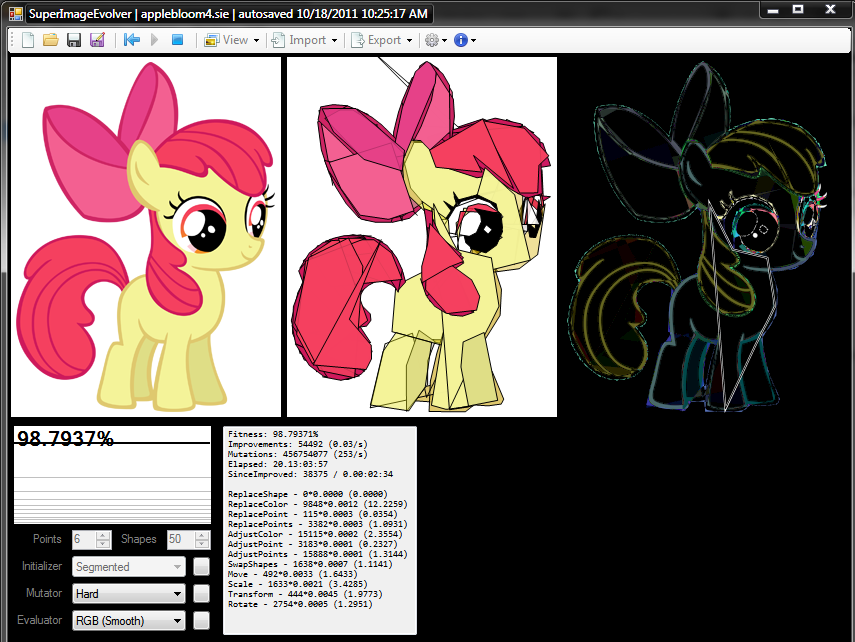Click the 'Rotate - 2754' stats line
This screenshot has width=855, height=642.
[300, 604]
